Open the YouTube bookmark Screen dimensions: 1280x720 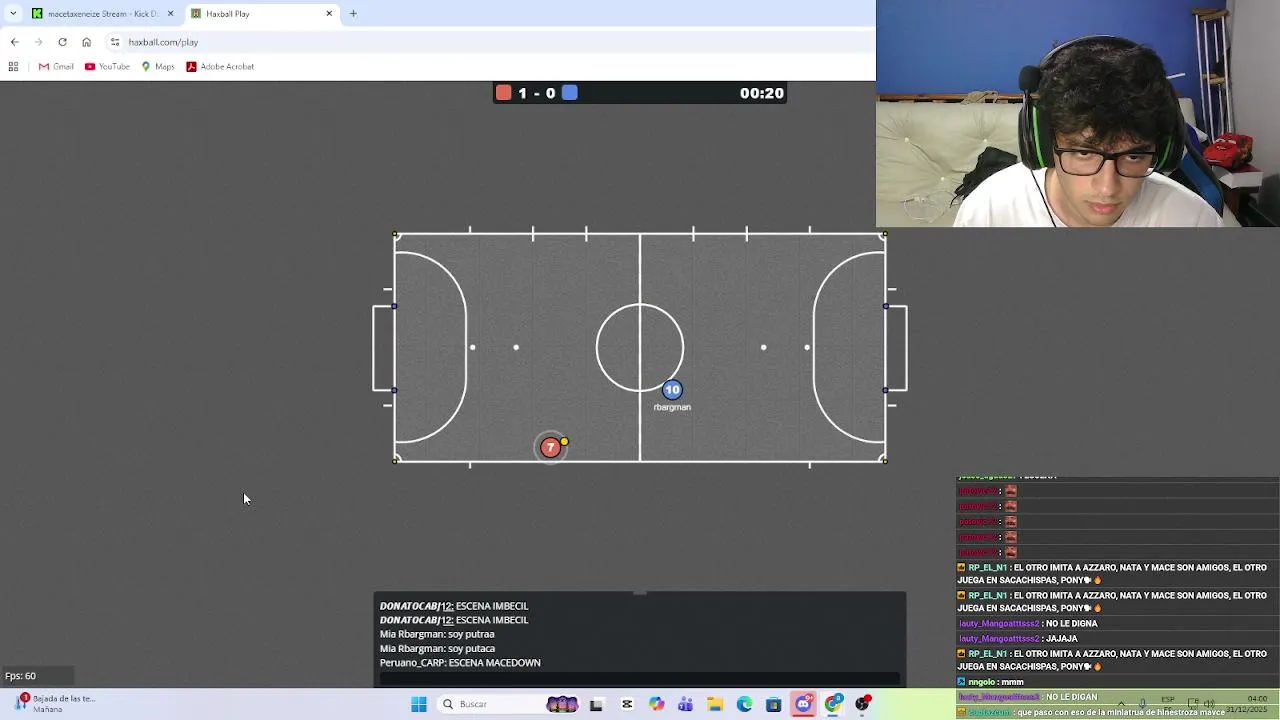107,67
